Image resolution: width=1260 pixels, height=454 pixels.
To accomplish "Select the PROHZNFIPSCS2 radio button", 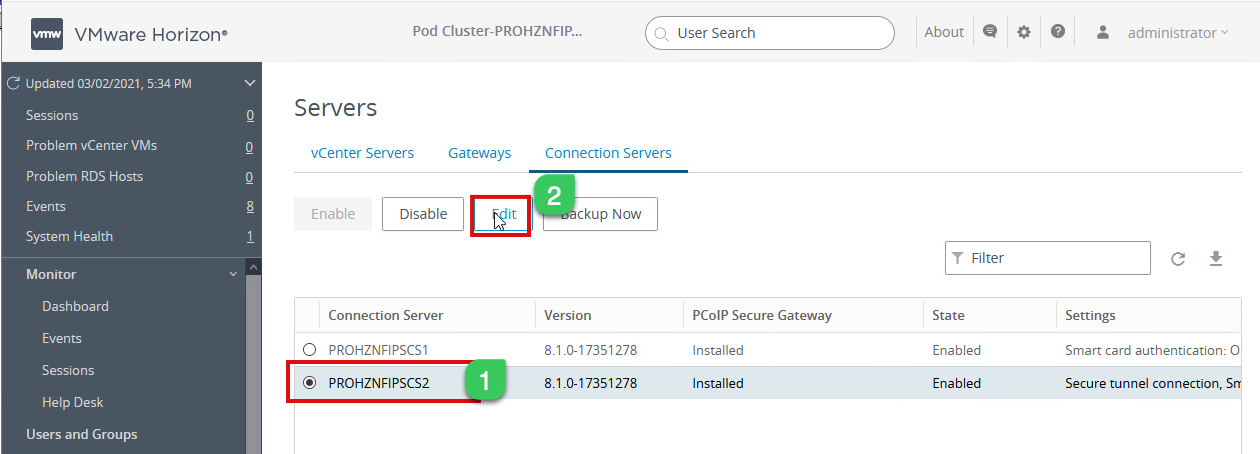I will point(310,383).
